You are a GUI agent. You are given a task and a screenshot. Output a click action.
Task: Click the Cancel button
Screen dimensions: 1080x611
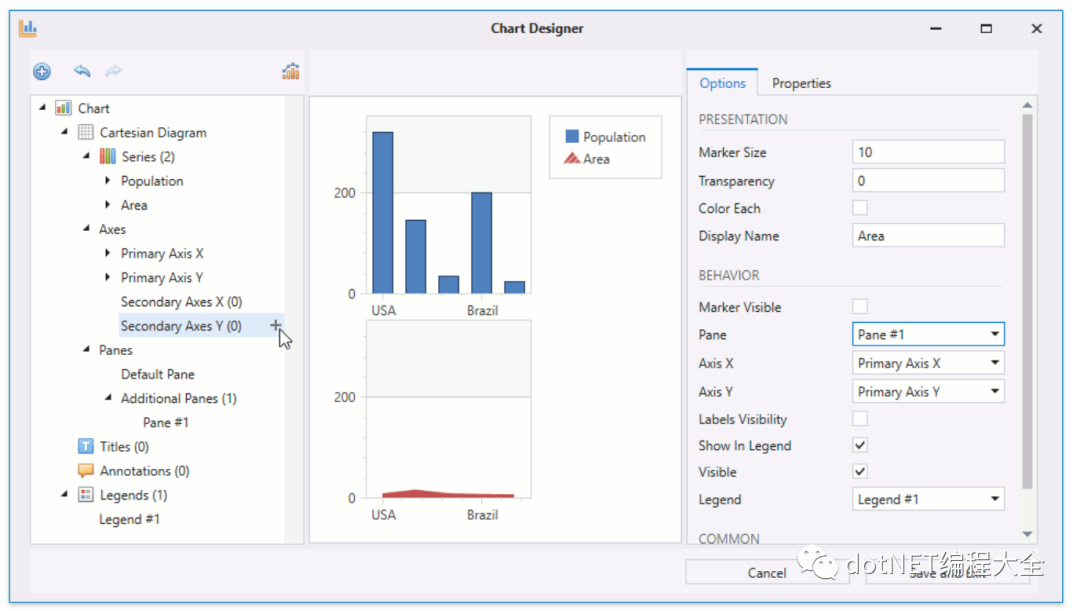point(767,572)
